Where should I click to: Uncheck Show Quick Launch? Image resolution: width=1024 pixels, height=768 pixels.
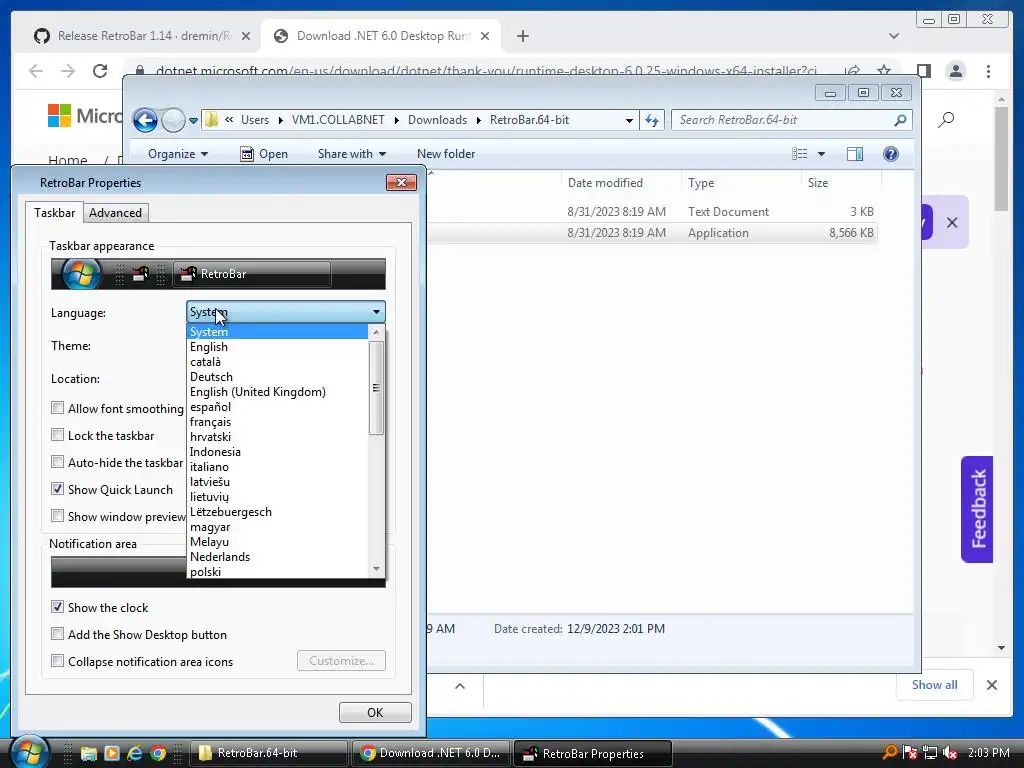(x=57, y=489)
